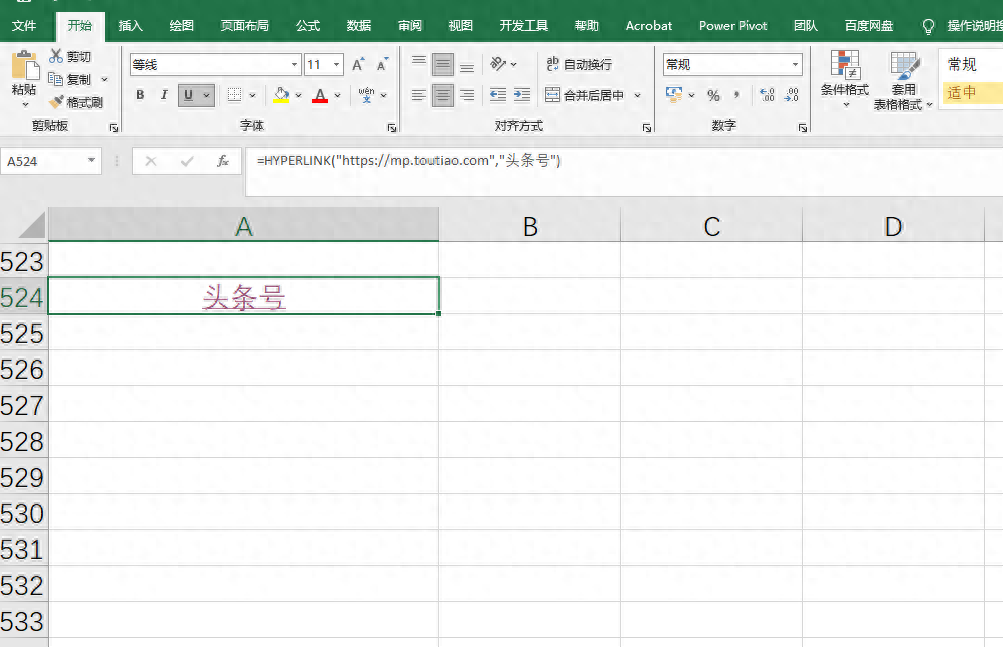The image size is (1003, 647).
Task: Click the insert function fx icon
Action: [223, 161]
